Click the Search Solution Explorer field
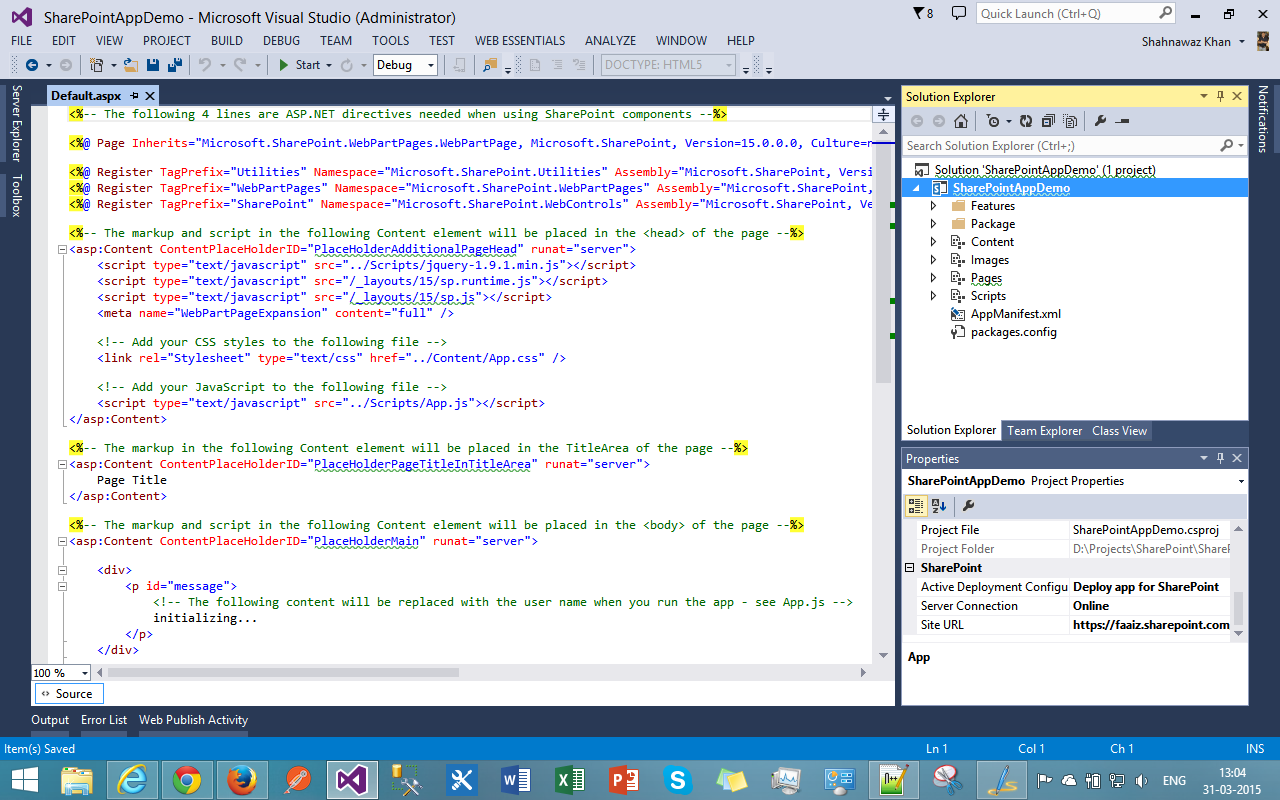The width and height of the screenshot is (1280, 800). [x=1074, y=146]
